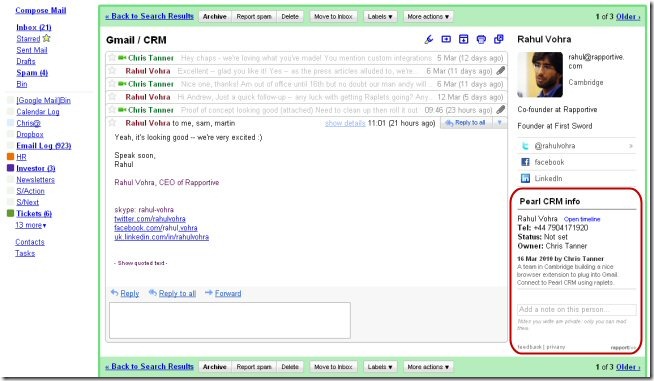
Task: Open the bottom Labels dropdown
Action: pos(380,366)
